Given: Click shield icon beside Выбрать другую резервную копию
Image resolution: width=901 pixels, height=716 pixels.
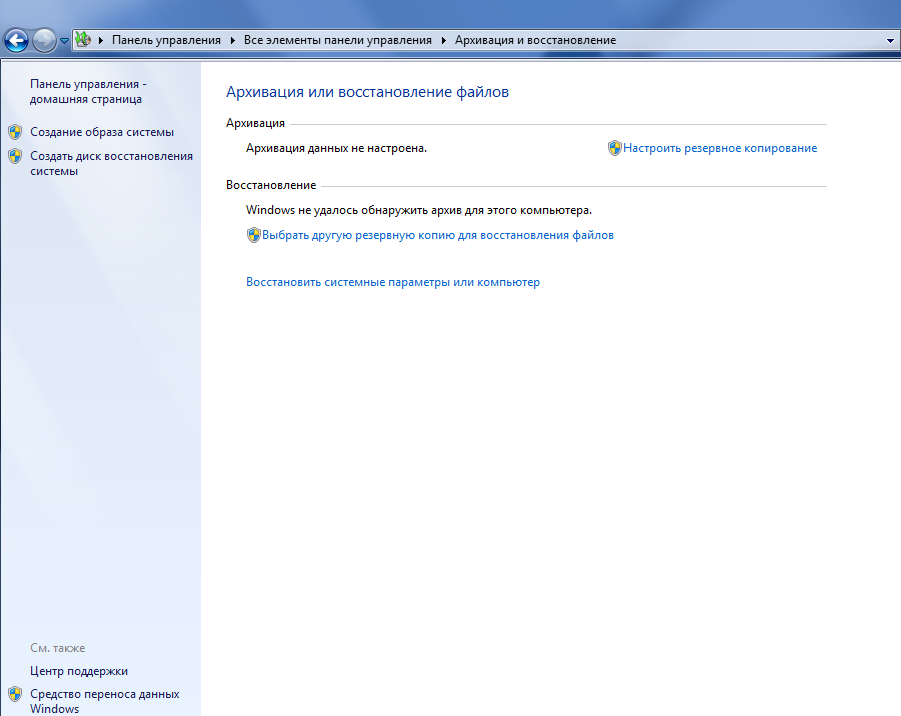Looking at the screenshot, I should pyautogui.click(x=253, y=235).
